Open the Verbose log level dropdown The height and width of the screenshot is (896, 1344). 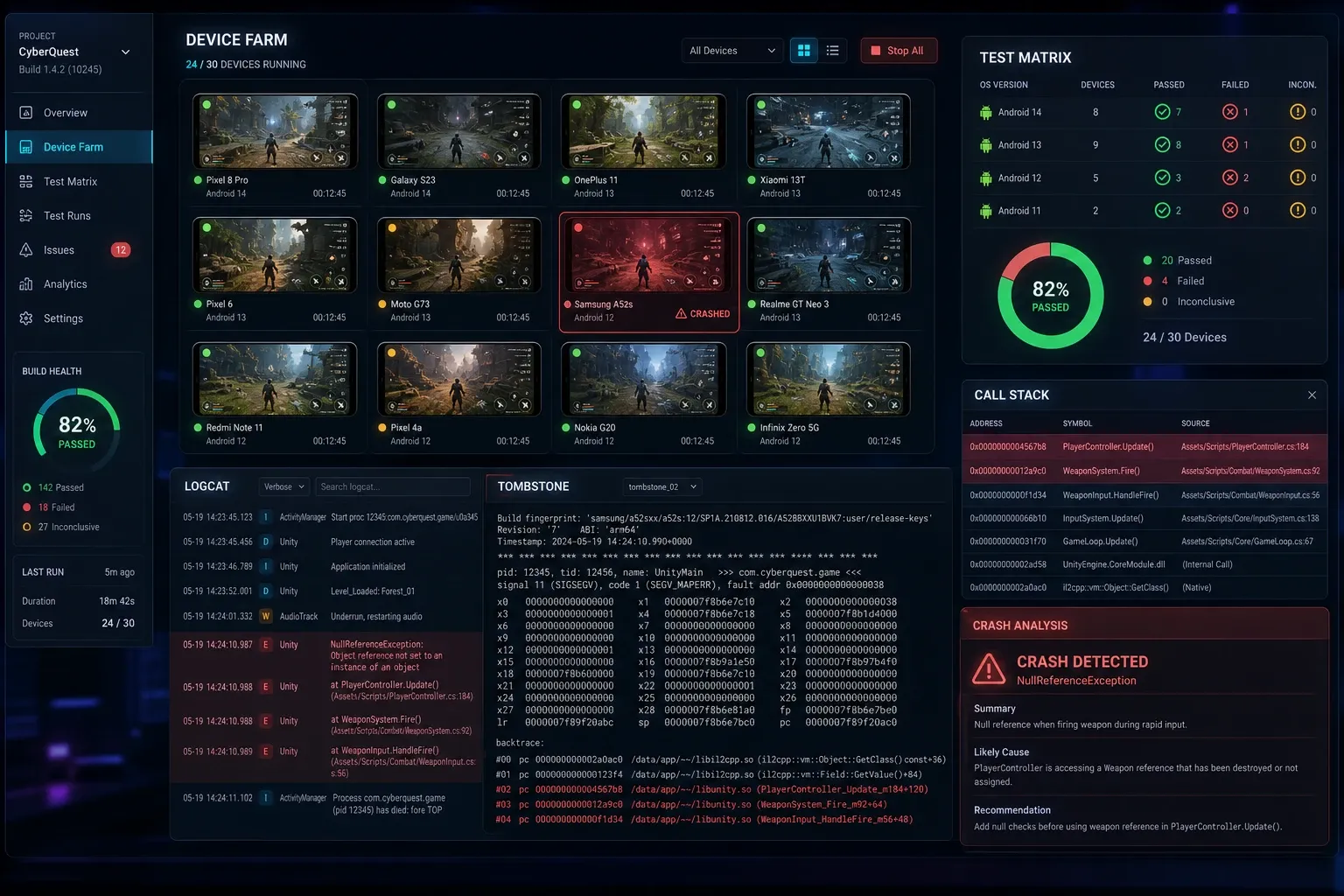pos(284,486)
